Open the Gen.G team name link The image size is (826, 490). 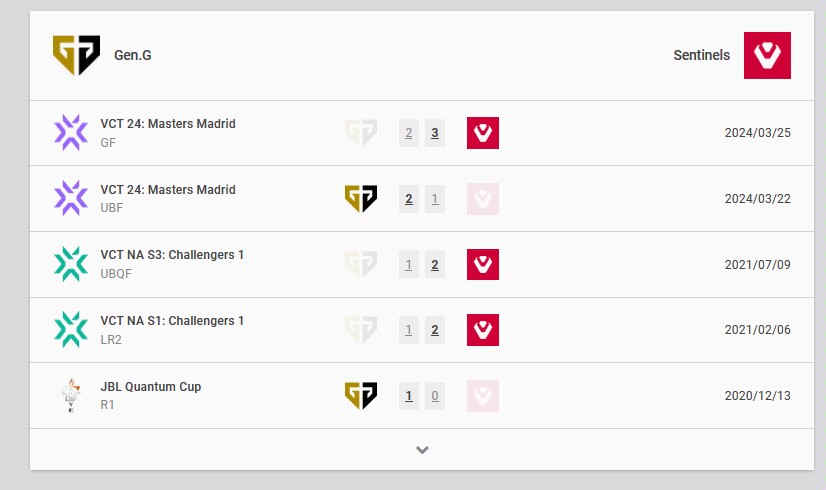(x=133, y=55)
